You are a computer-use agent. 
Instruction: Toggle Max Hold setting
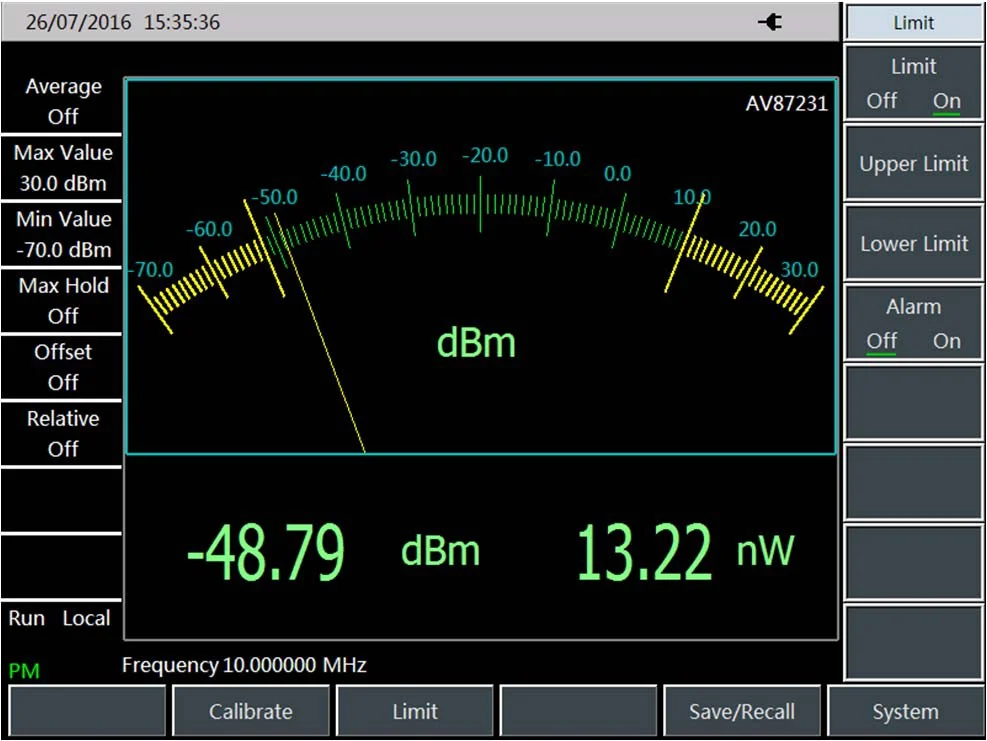62,300
